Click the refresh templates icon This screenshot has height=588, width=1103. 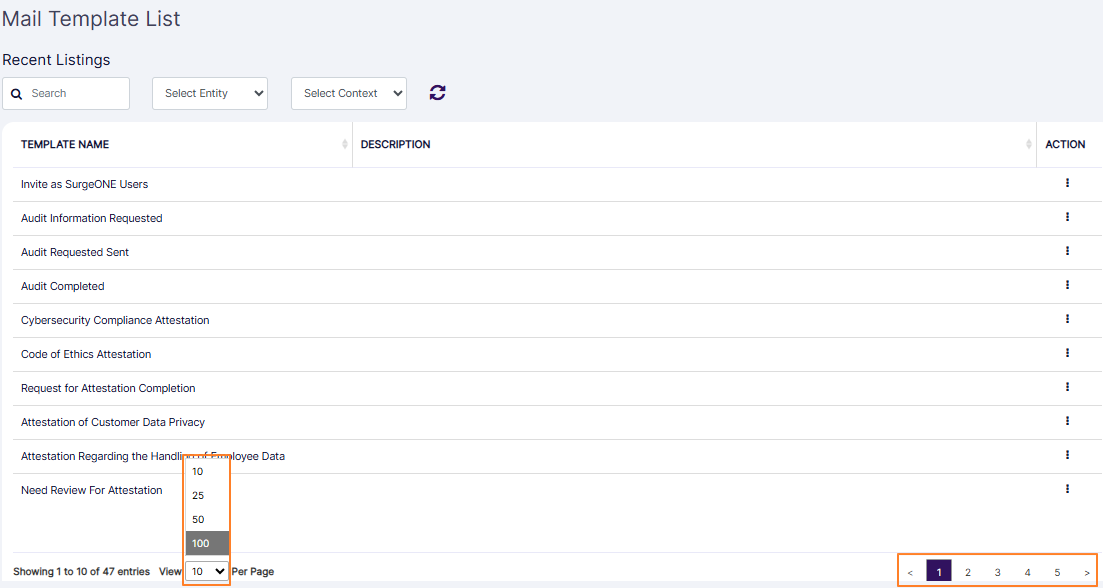tap(437, 92)
